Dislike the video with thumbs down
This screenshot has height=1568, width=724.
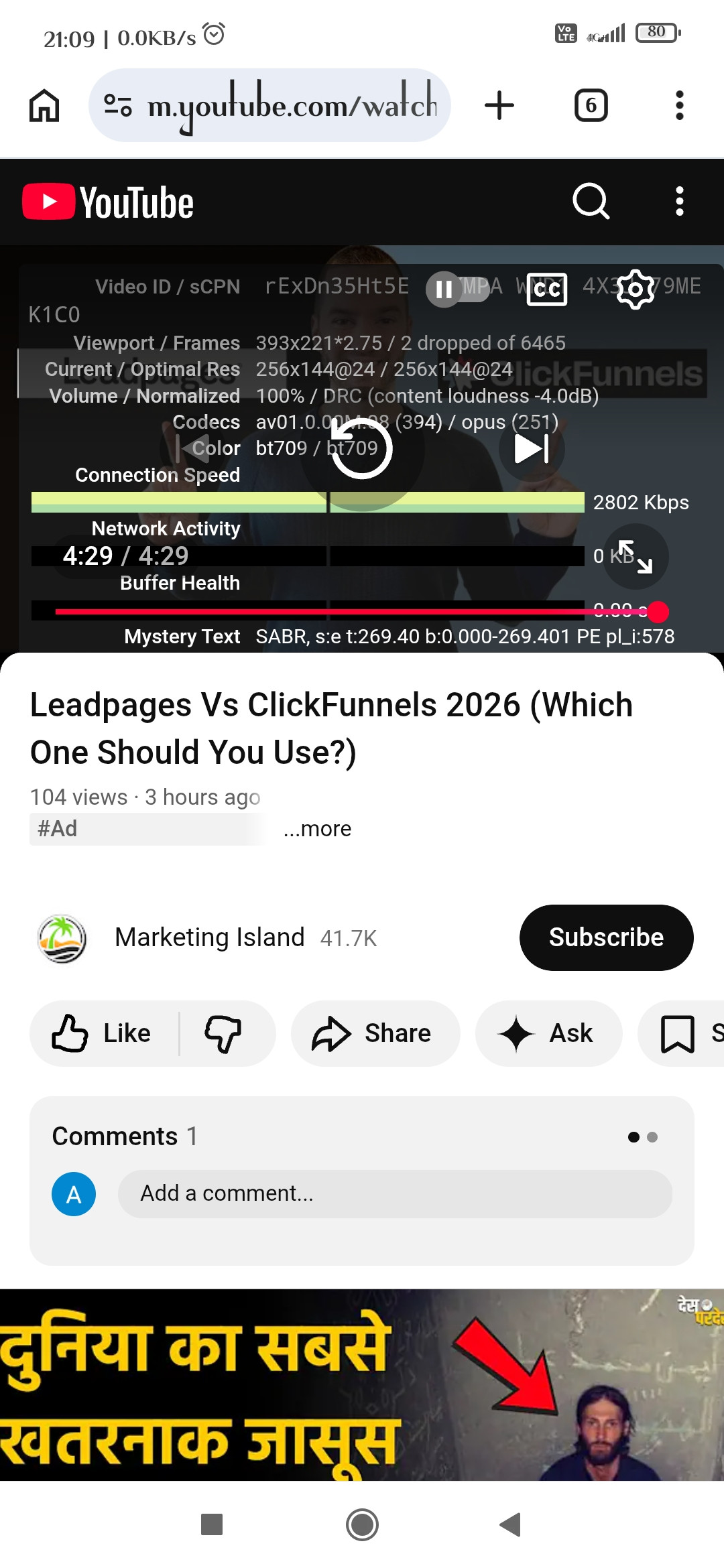pos(223,1033)
